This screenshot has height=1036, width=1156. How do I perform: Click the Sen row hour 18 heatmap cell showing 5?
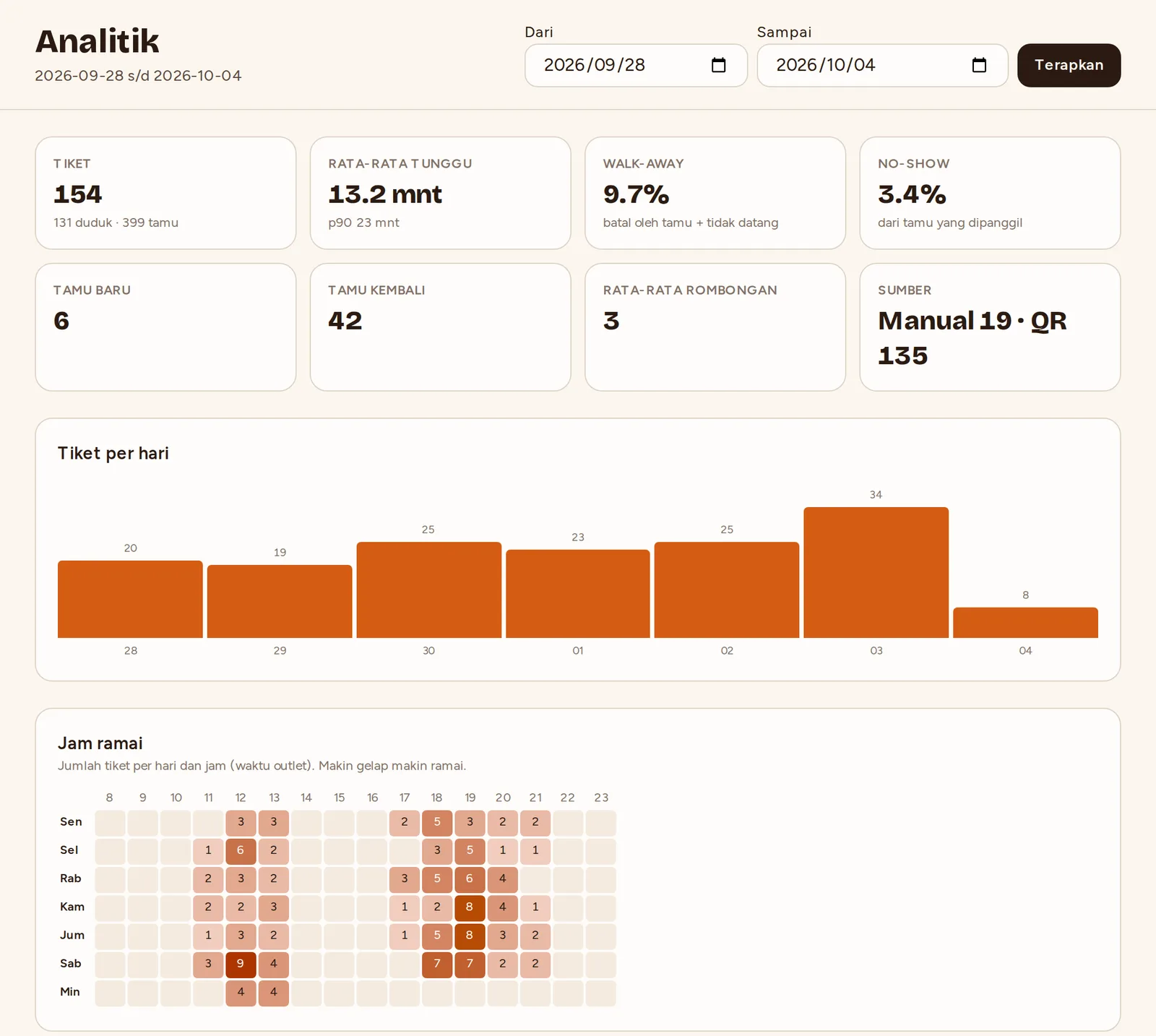point(437,823)
